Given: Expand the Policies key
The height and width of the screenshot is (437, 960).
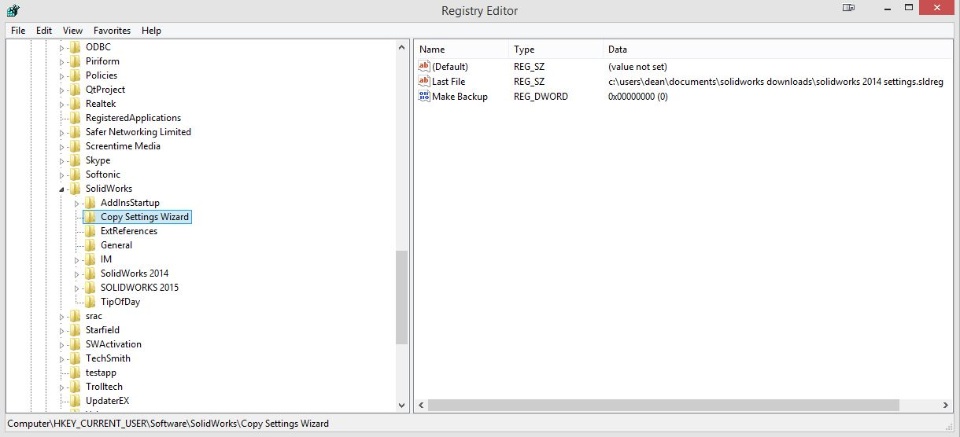Looking at the screenshot, I should [x=62, y=76].
